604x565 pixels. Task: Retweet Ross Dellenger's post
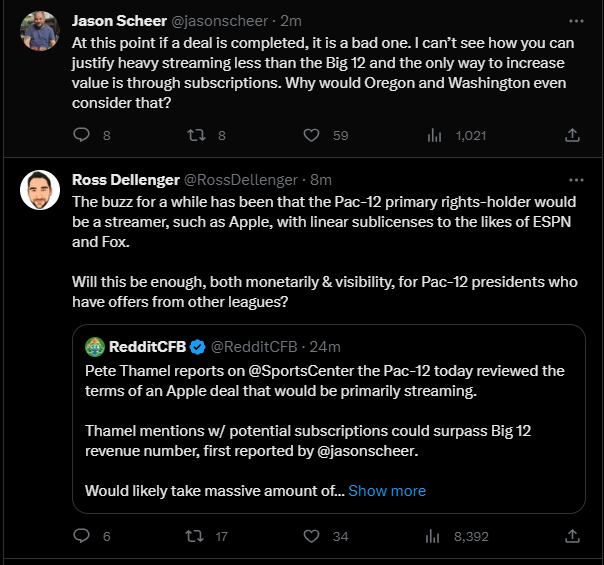tap(198, 536)
